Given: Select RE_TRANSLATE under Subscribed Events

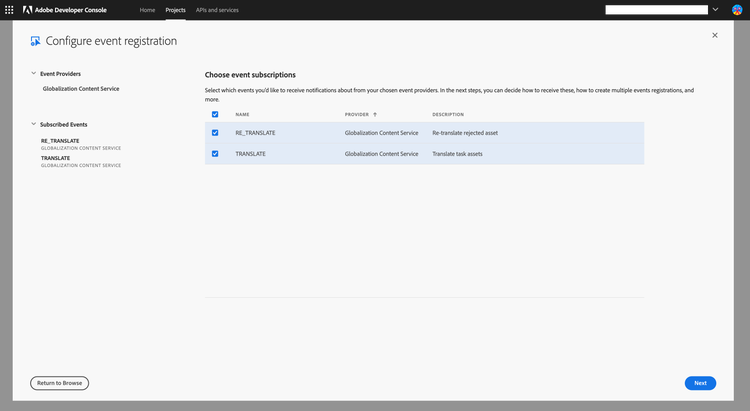Looking at the screenshot, I should tap(60, 141).
